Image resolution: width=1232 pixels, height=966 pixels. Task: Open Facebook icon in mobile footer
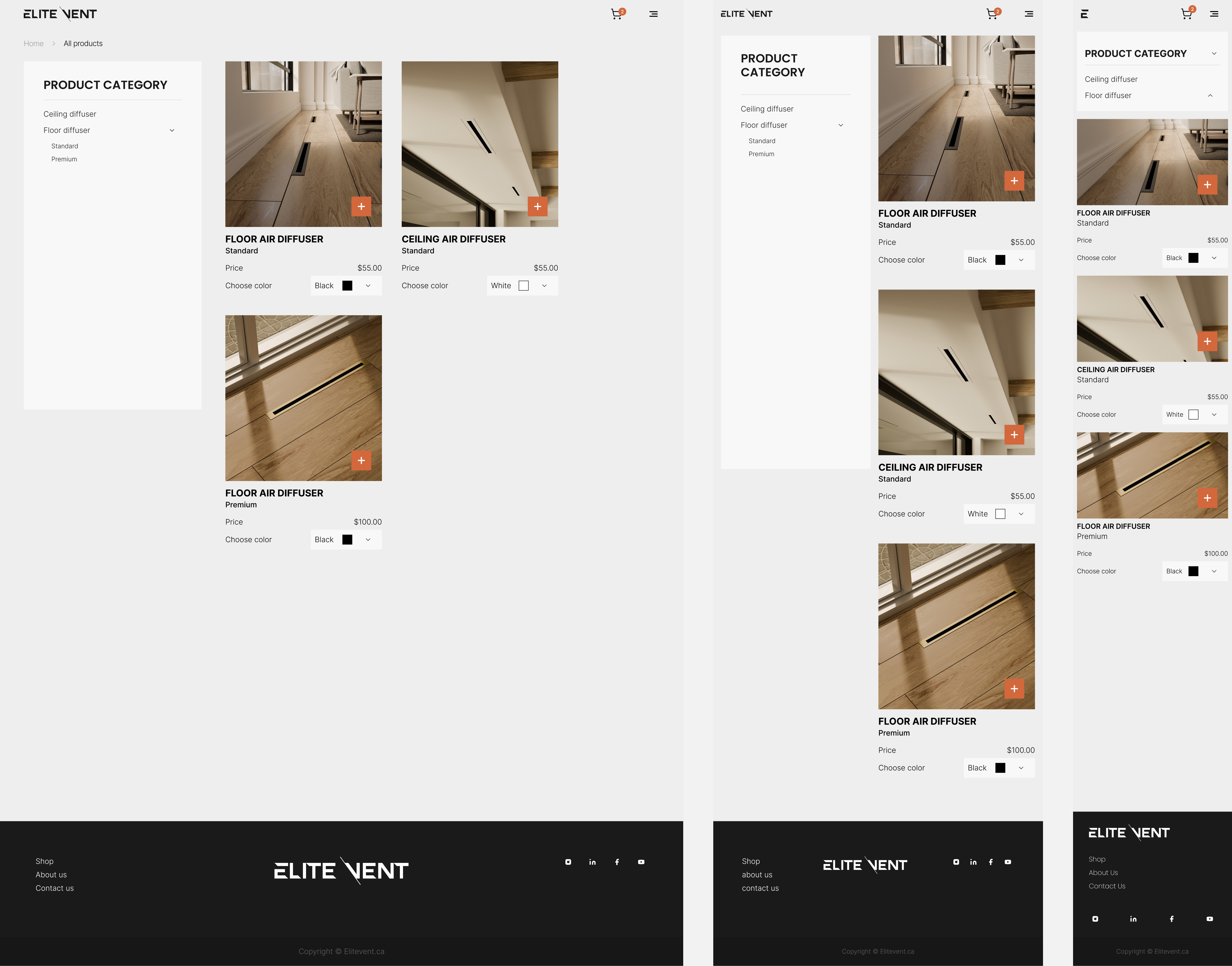point(1171,919)
